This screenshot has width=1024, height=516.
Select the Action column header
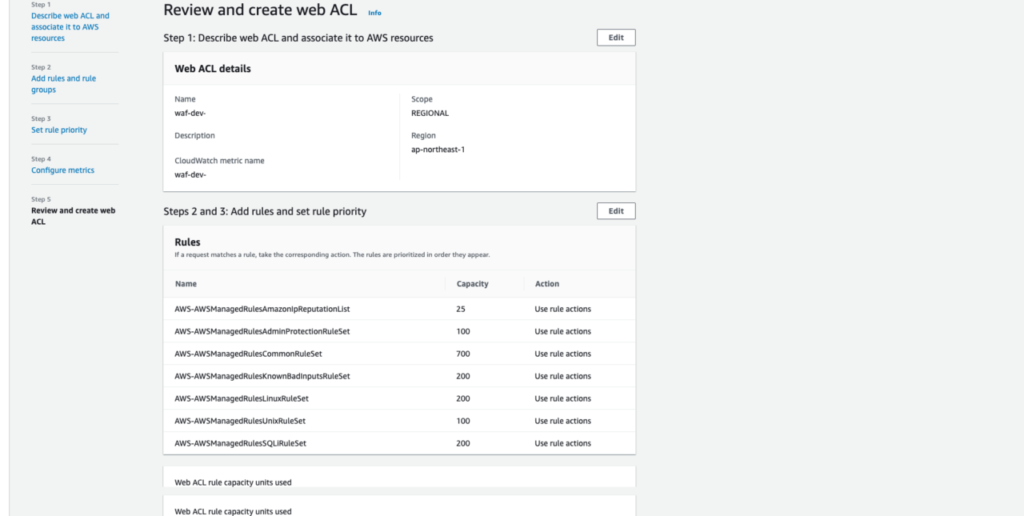[547, 284]
